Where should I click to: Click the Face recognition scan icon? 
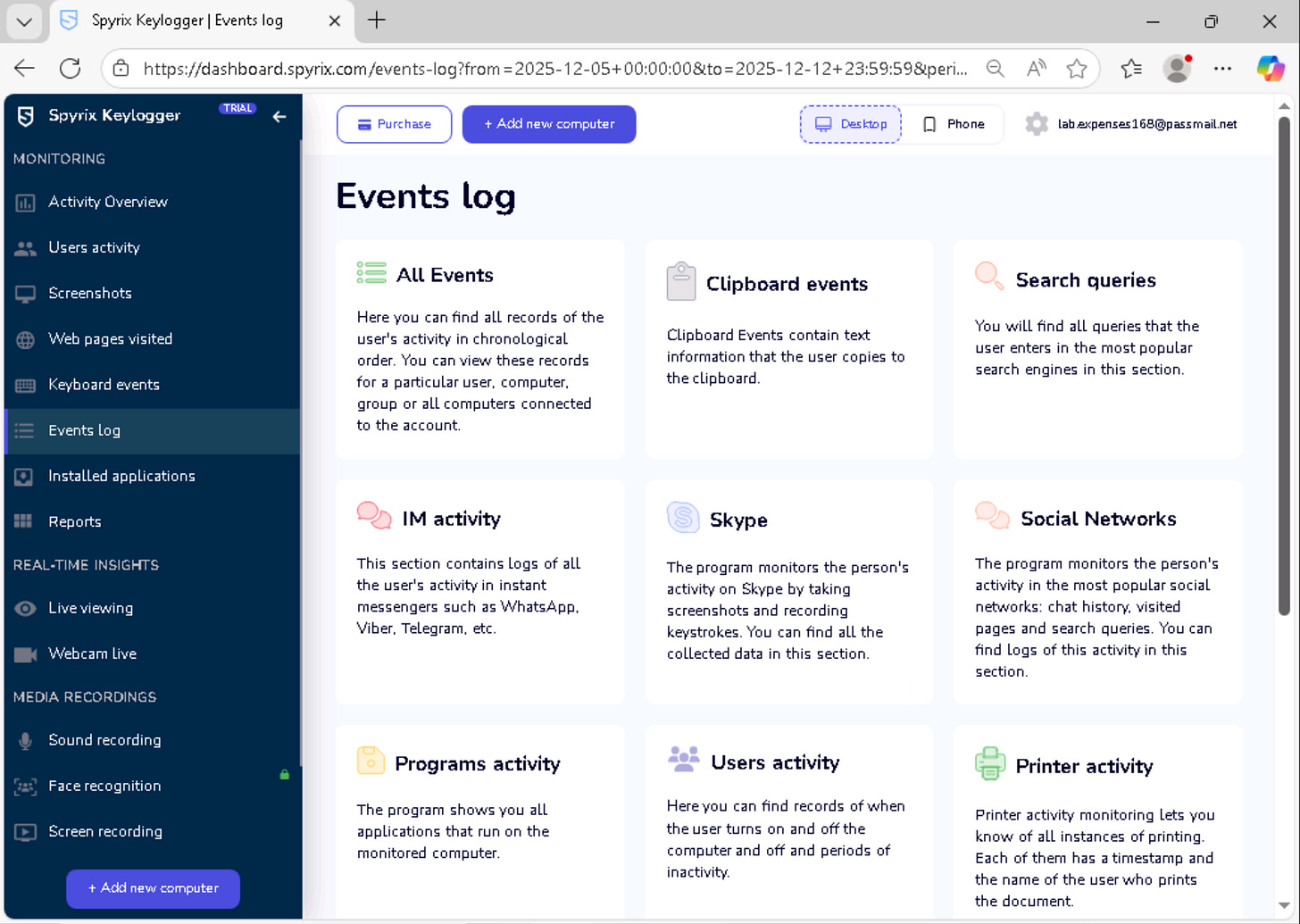(25, 787)
